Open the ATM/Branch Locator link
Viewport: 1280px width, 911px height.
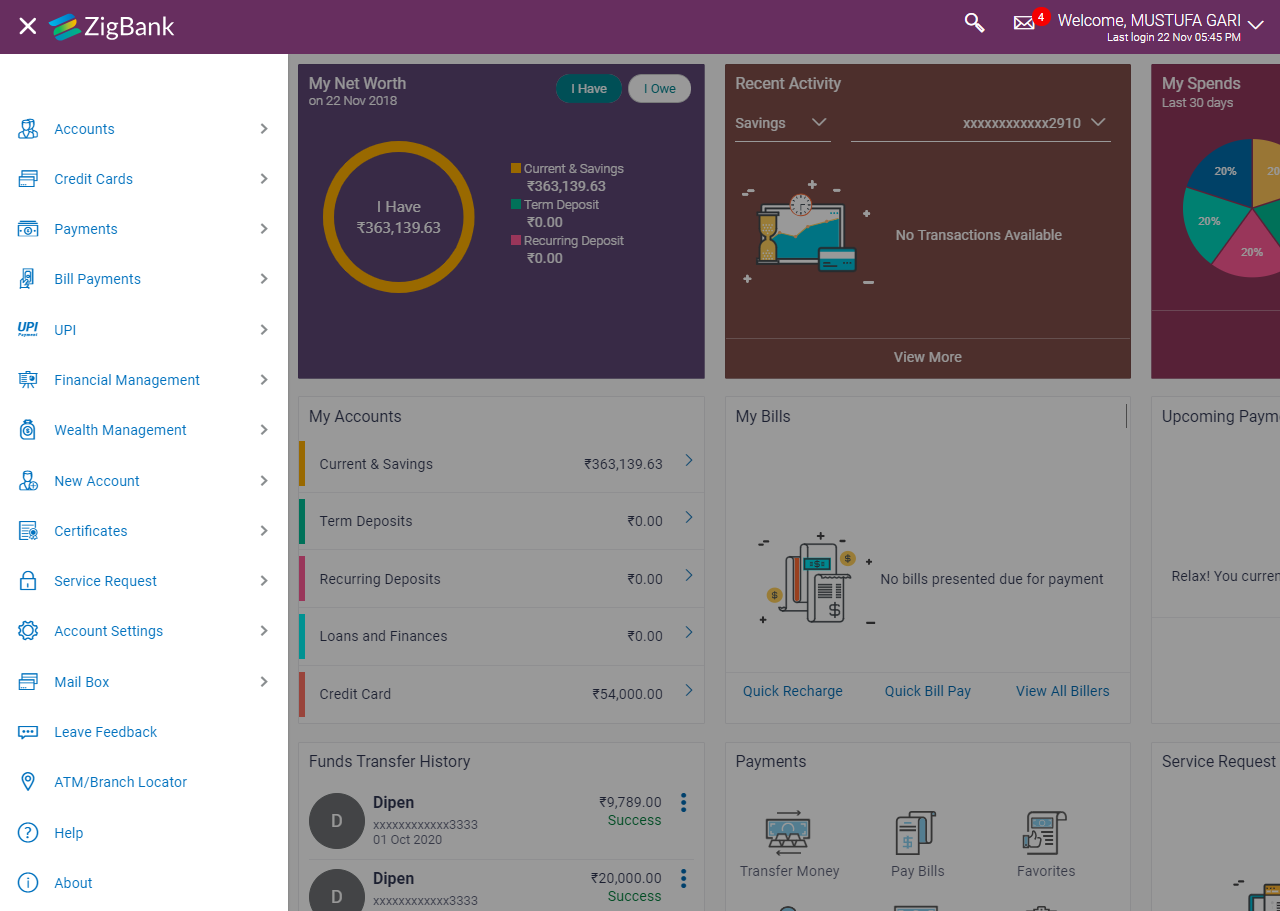point(121,782)
